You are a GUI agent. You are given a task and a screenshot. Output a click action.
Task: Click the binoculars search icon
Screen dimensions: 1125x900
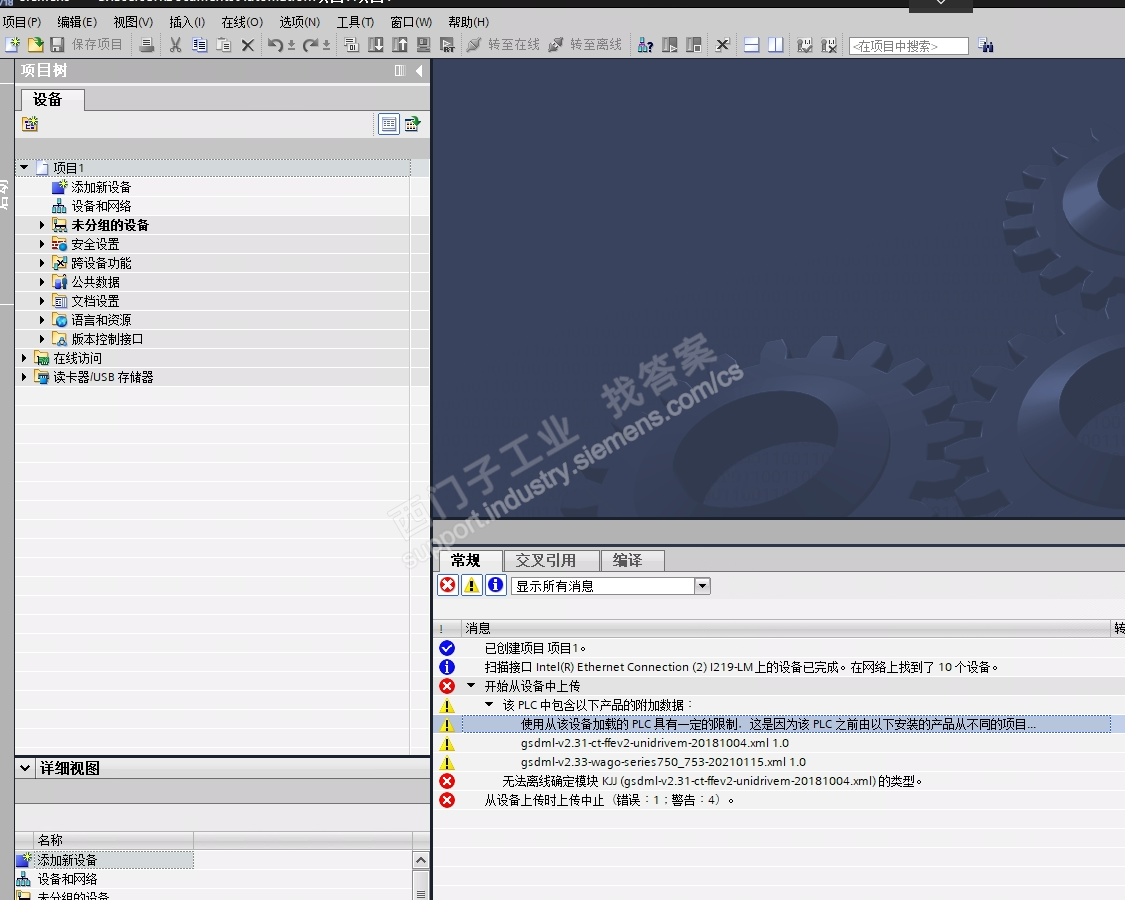coord(986,45)
